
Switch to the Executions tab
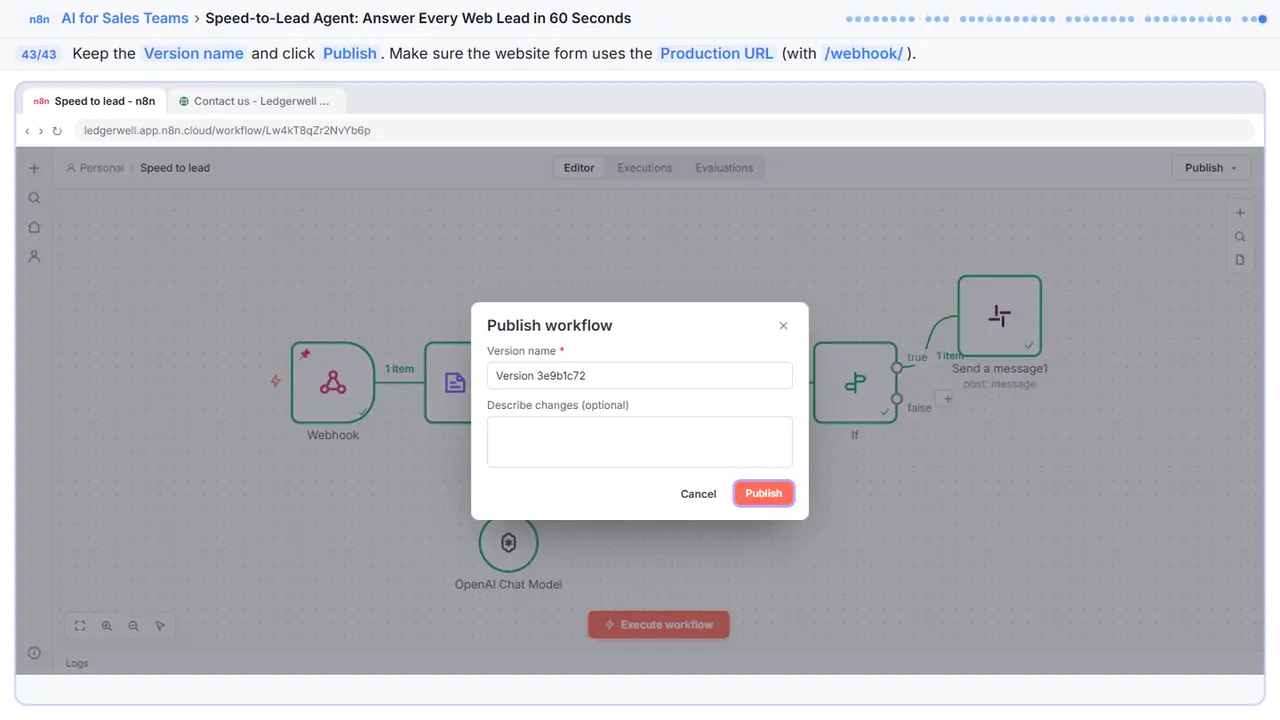tap(645, 168)
